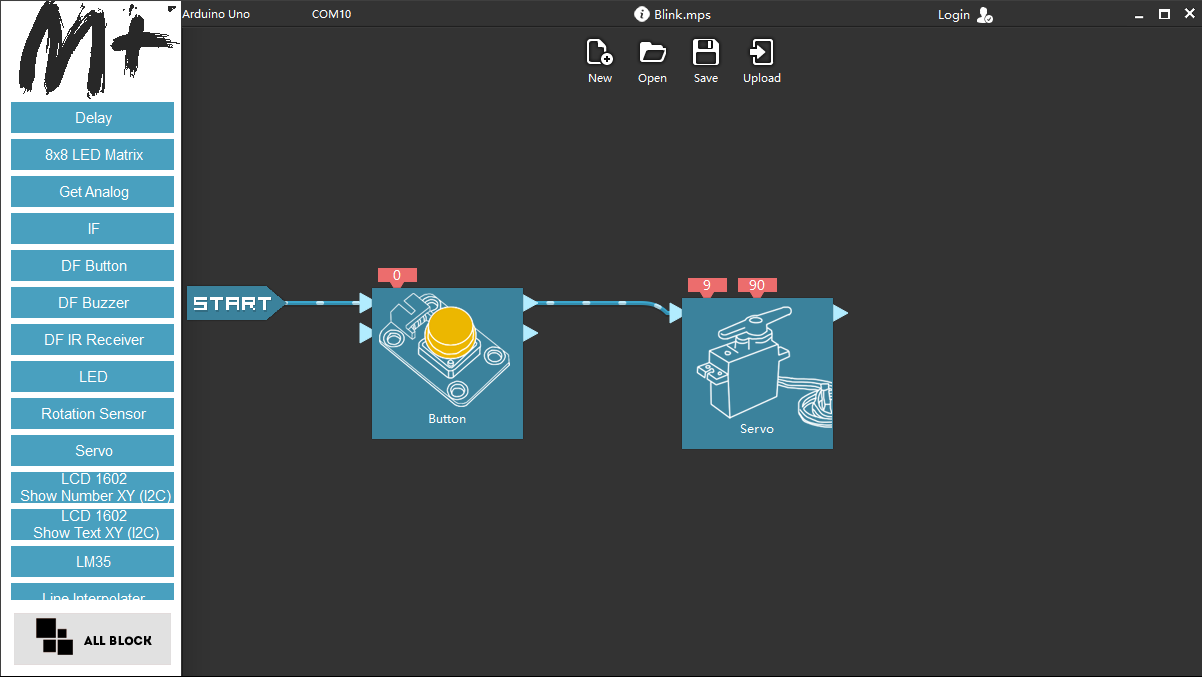Insert a Rotation Sensor block
The image size is (1202, 677).
pos(93,414)
